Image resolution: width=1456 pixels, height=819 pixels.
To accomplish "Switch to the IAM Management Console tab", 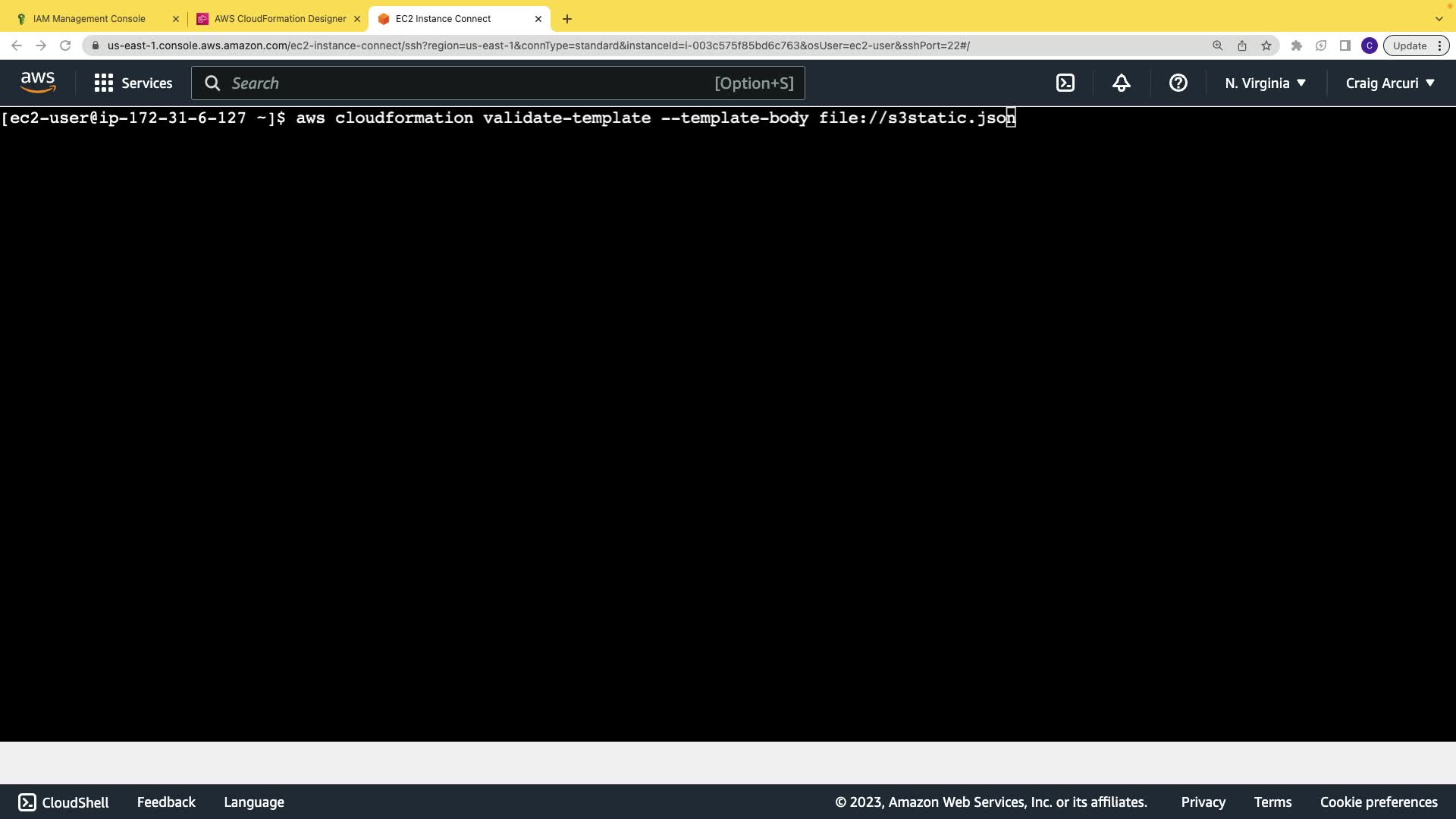I will (x=89, y=19).
